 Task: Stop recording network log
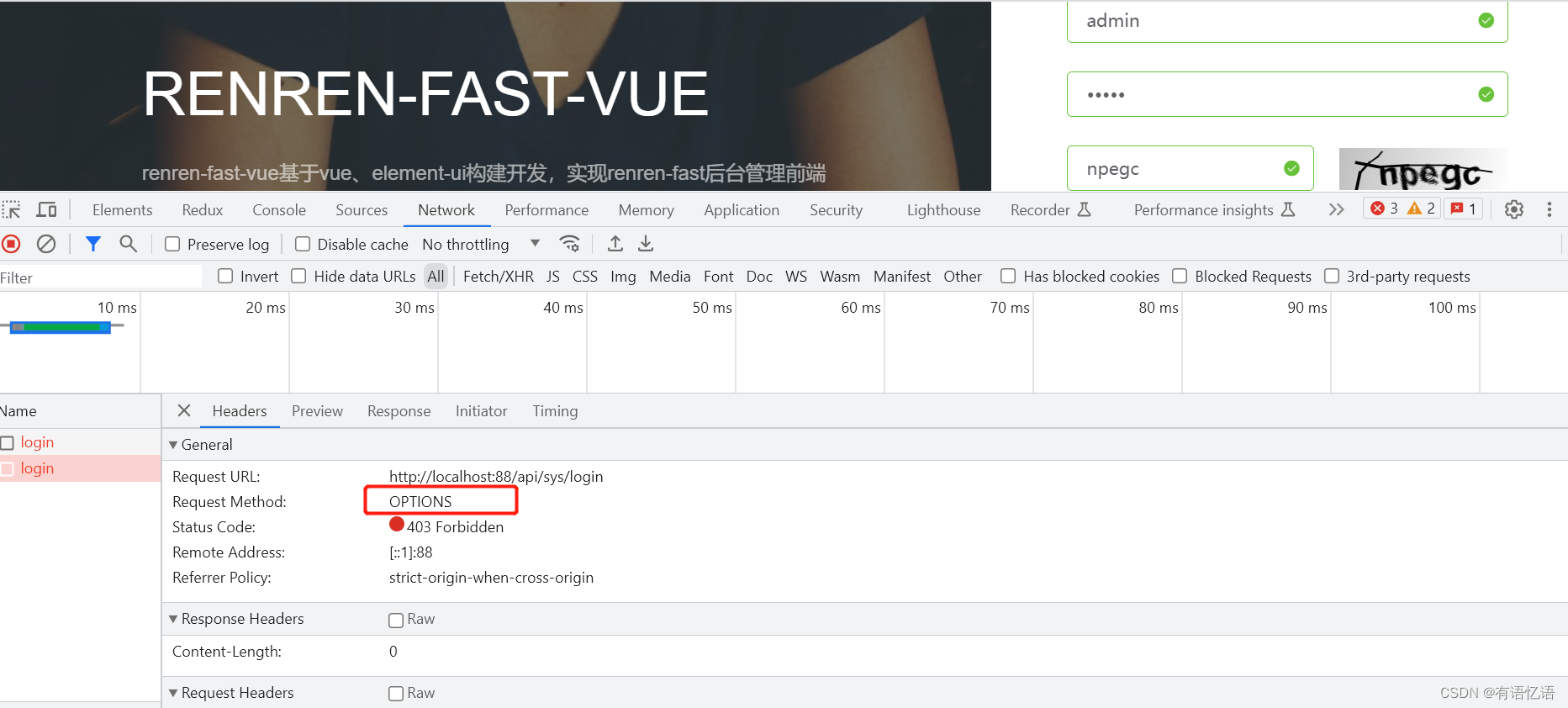[12, 244]
